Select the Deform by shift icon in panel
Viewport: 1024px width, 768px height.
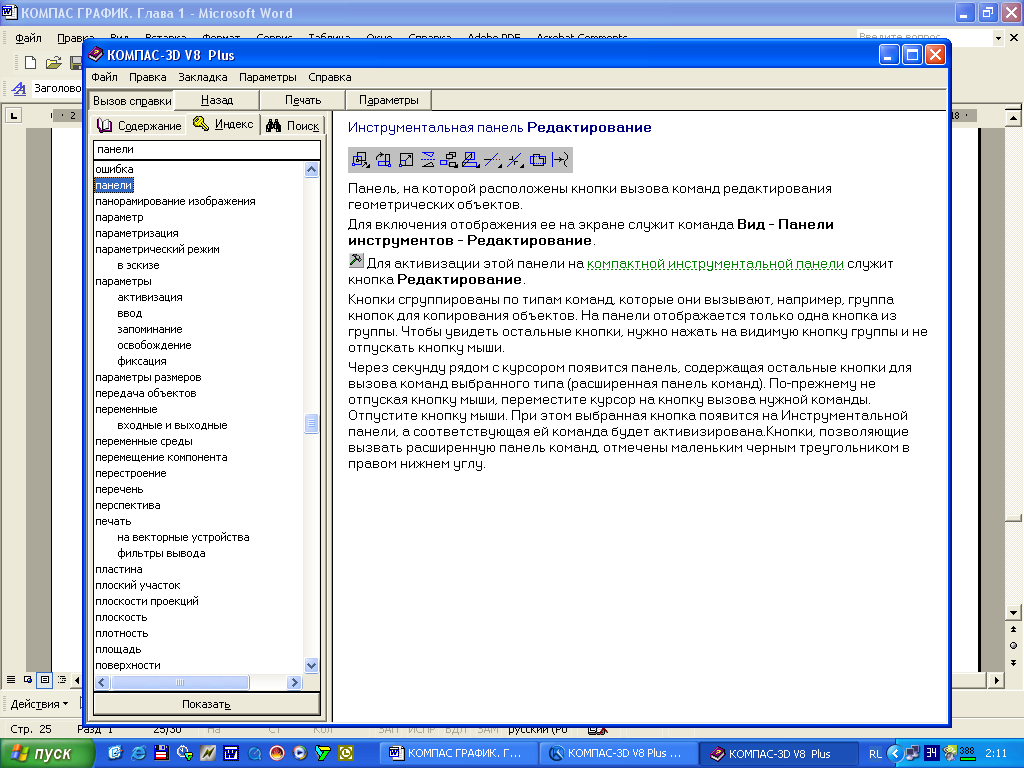[471, 160]
